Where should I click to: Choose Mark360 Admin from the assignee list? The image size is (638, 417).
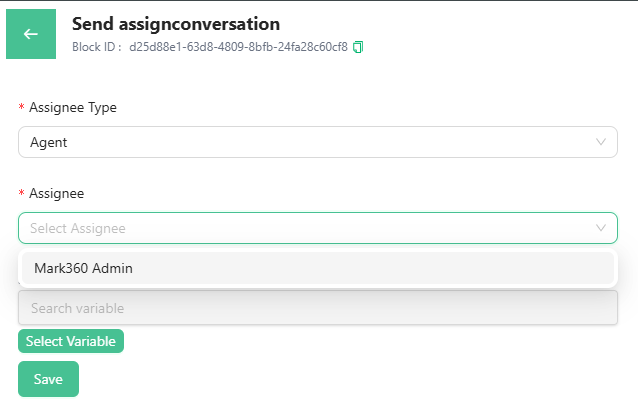pyautogui.click(x=84, y=268)
